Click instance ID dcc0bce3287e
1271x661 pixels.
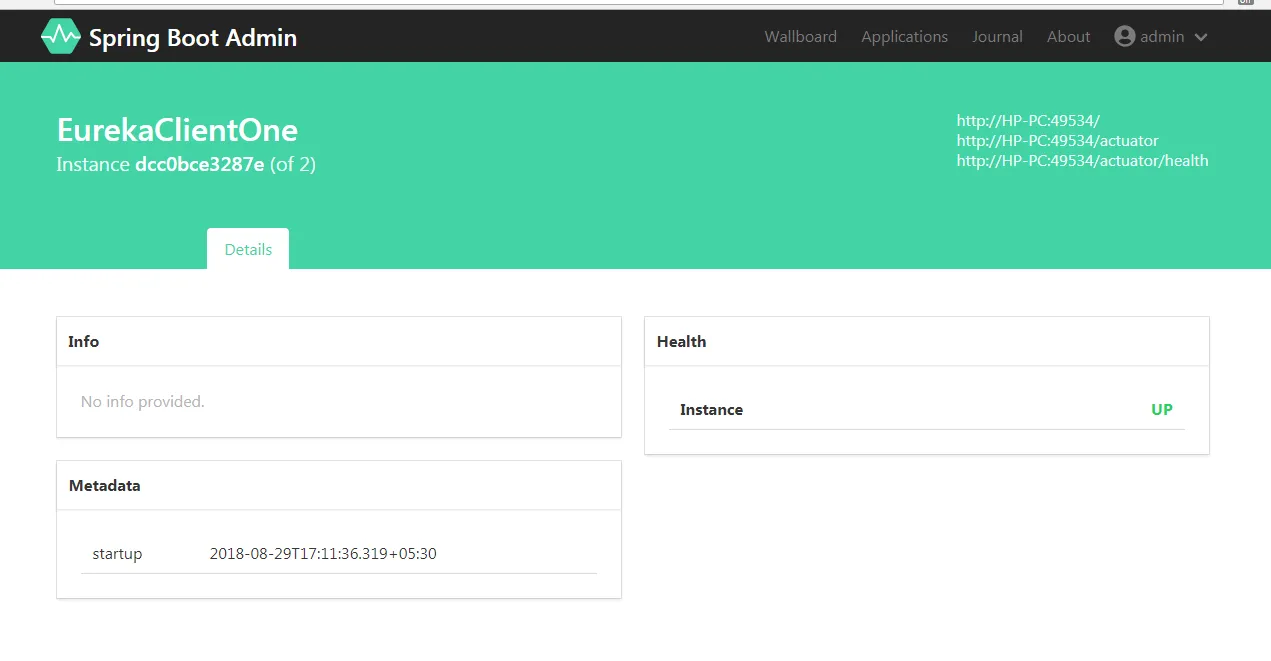coord(200,164)
